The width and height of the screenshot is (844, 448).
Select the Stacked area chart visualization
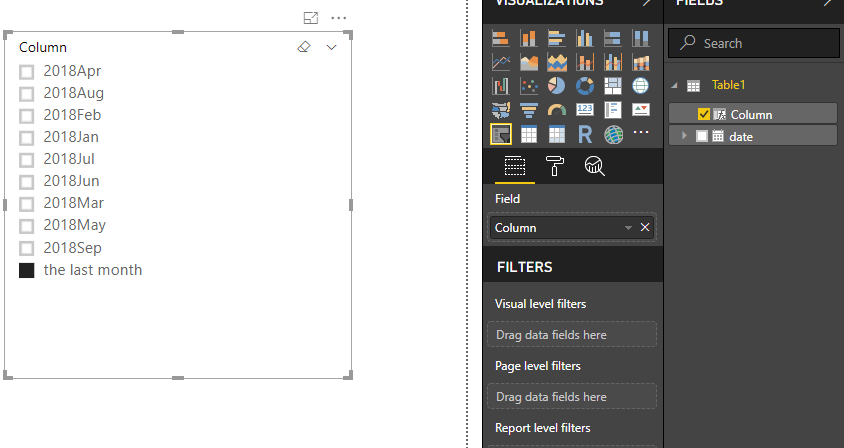[x=557, y=62]
